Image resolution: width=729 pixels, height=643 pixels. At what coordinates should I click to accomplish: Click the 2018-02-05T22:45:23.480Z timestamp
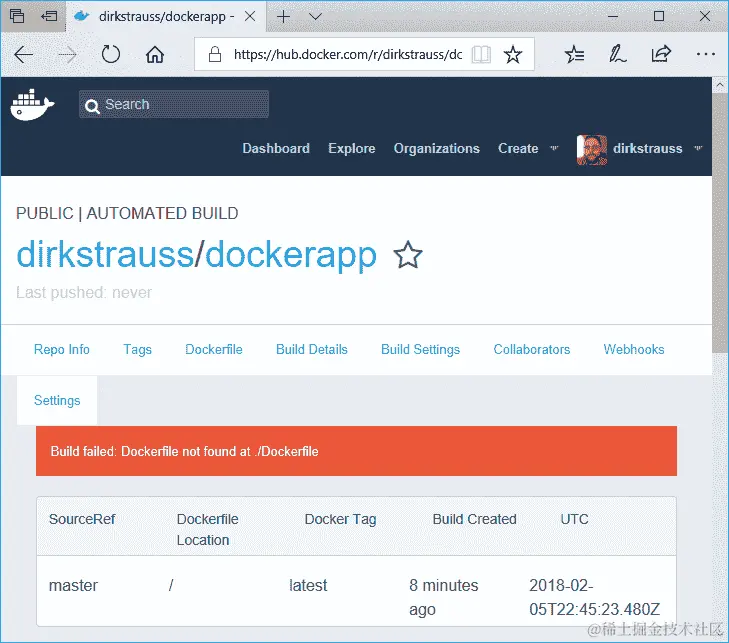[x=595, y=597]
